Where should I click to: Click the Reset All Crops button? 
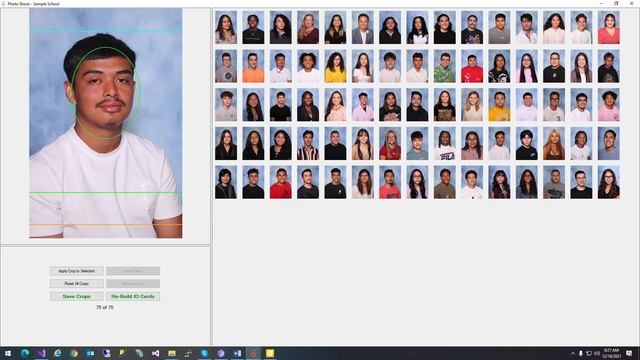[x=77, y=284]
